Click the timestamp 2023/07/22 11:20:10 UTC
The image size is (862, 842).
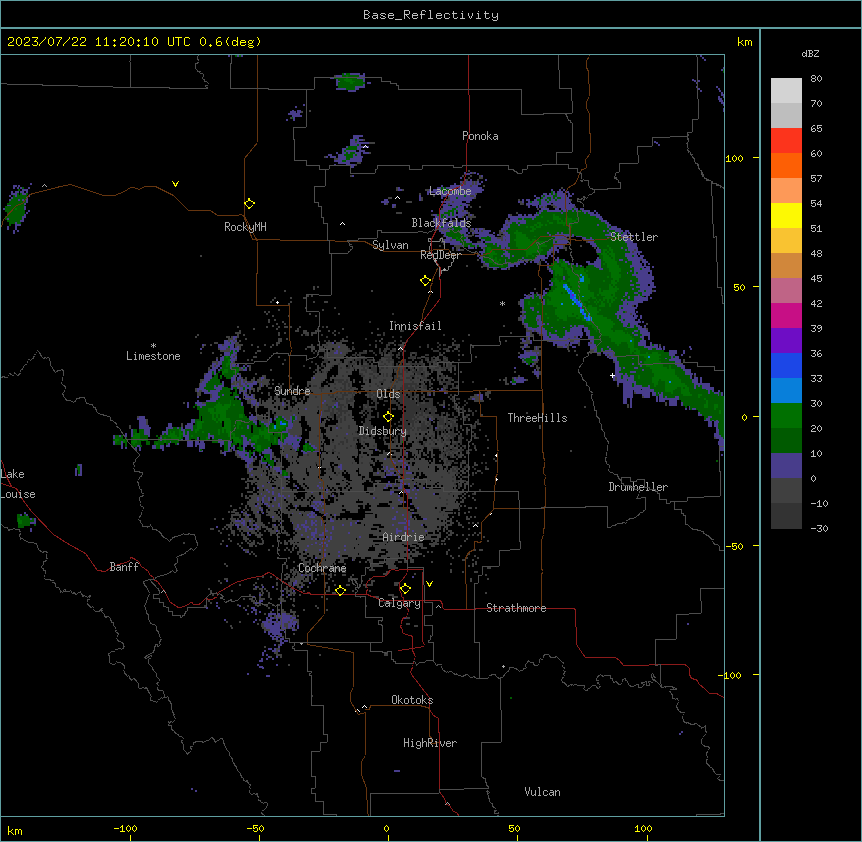pos(98,42)
